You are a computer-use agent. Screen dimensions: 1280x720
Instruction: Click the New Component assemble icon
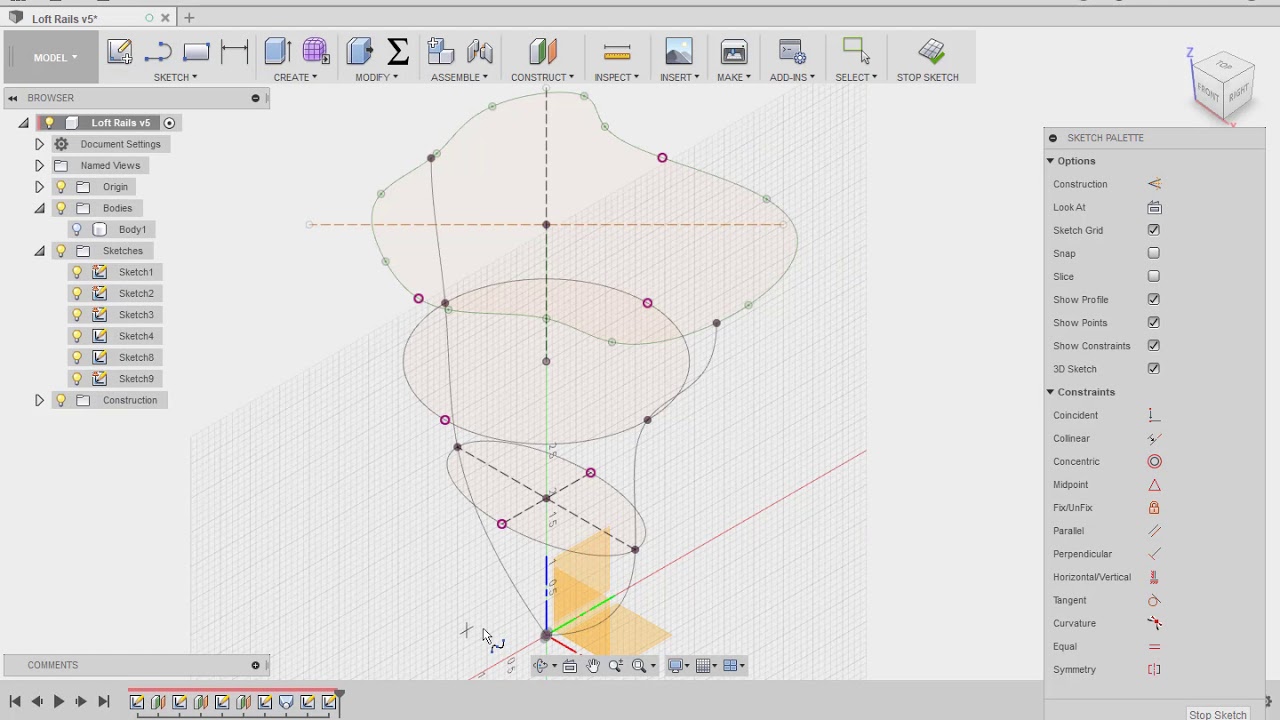click(x=440, y=51)
